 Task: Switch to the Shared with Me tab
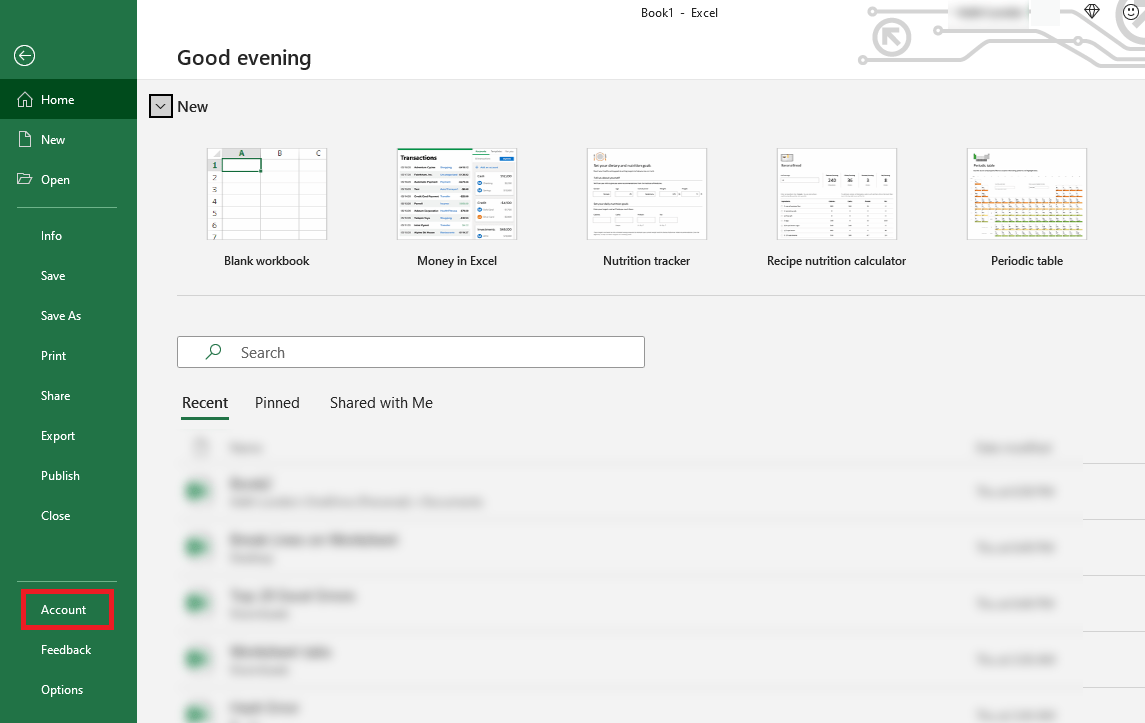click(381, 403)
